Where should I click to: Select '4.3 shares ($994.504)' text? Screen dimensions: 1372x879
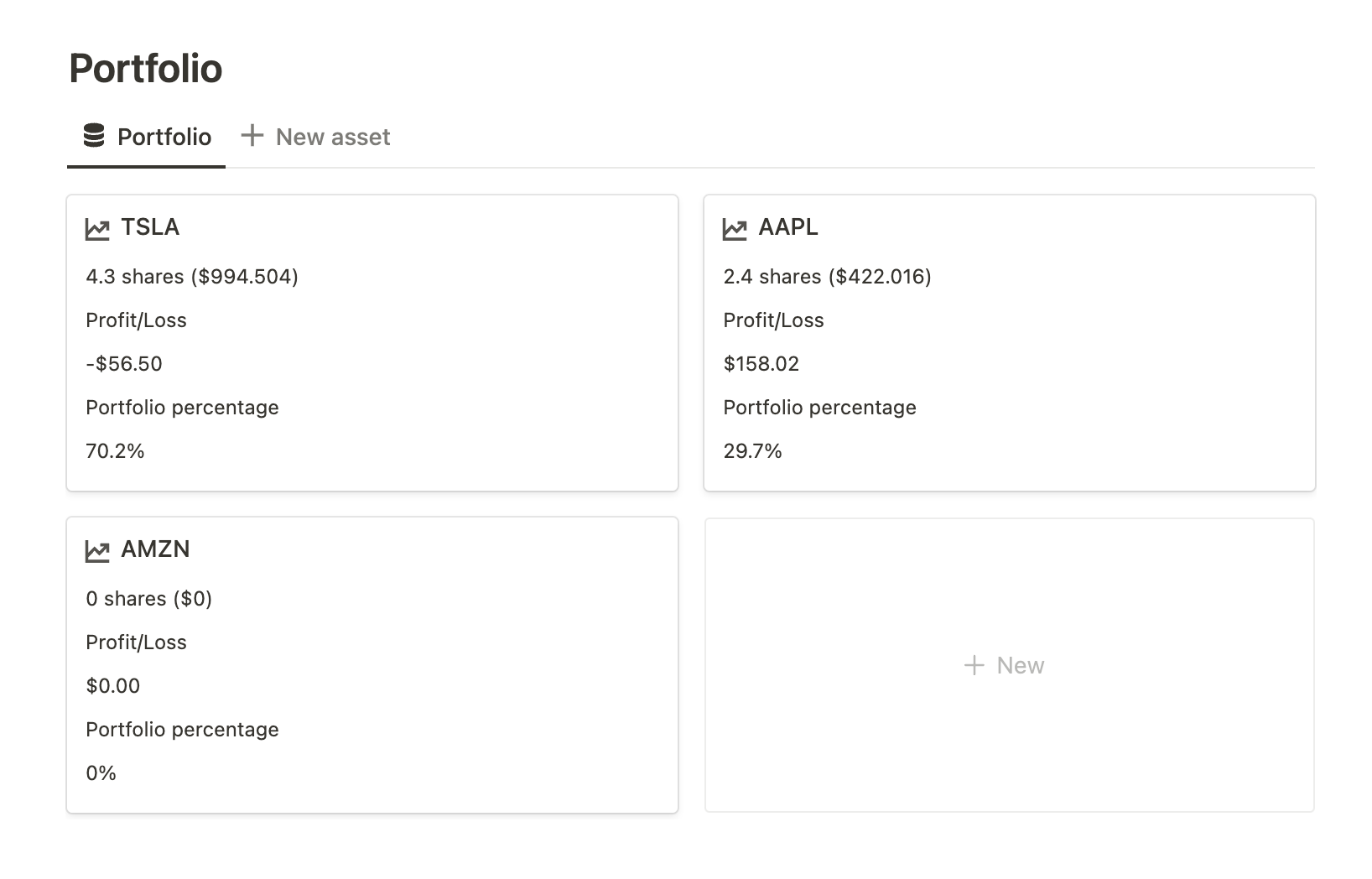click(x=192, y=277)
